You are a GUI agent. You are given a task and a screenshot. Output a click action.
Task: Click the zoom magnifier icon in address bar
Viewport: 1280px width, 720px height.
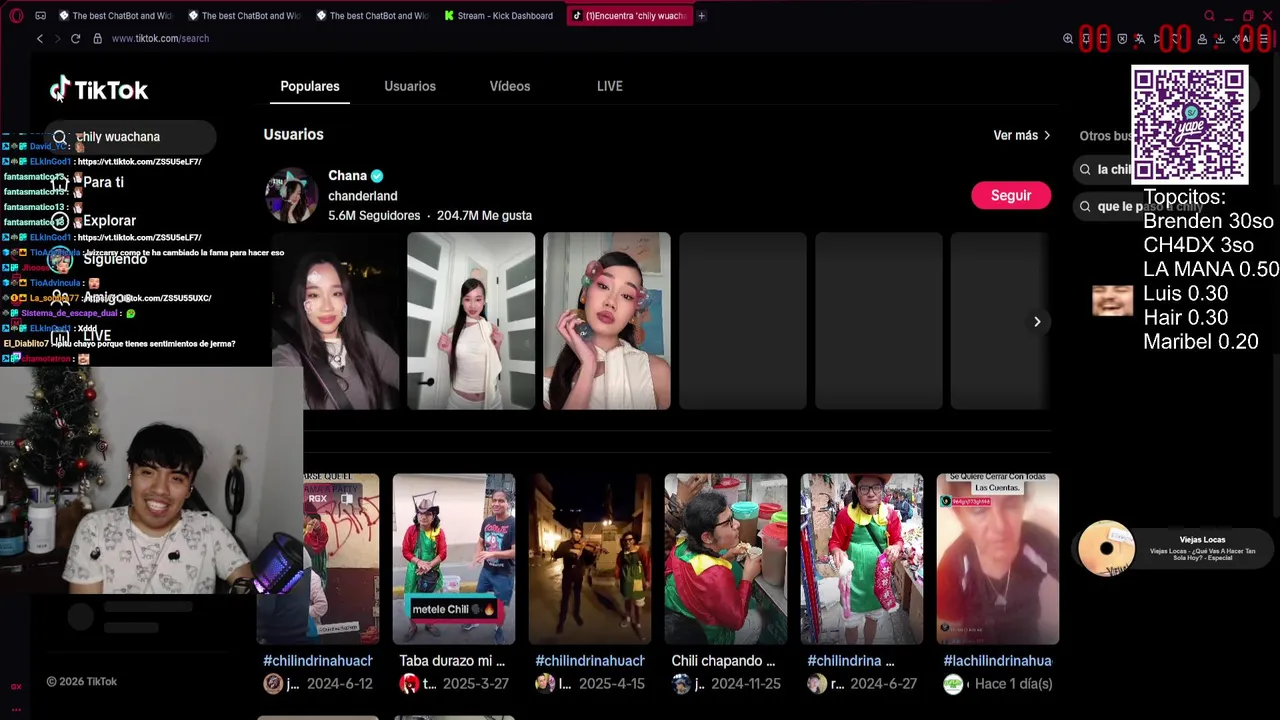[1068, 39]
